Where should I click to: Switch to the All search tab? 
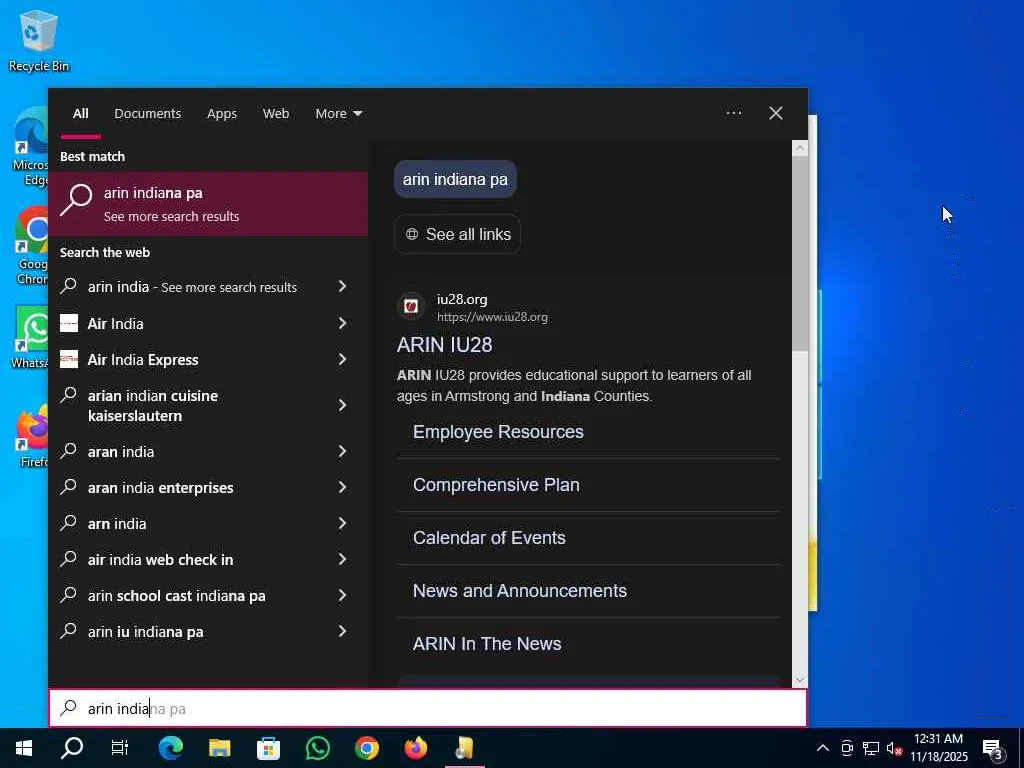tap(80, 114)
